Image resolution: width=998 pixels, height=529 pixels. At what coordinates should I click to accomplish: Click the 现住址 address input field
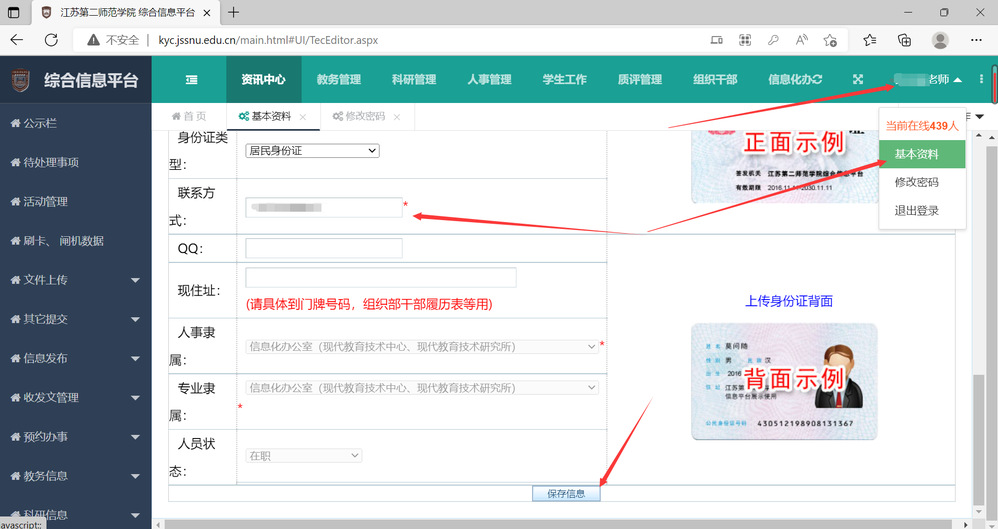380,278
